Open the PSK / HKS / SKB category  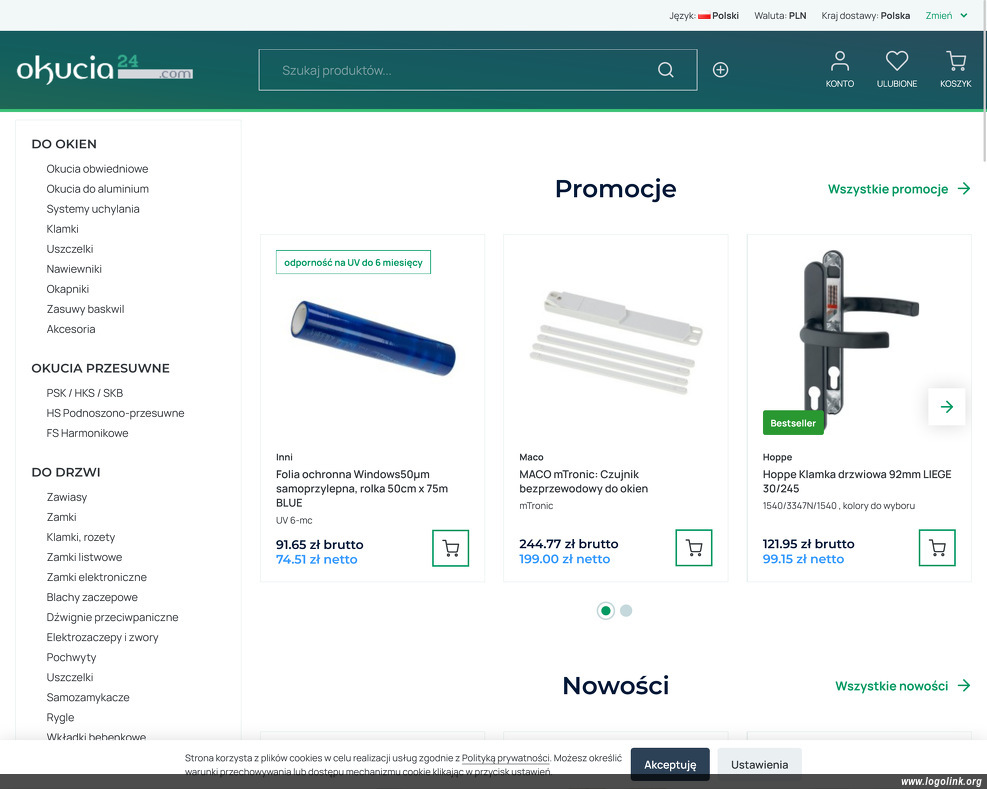tap(85, 393)
